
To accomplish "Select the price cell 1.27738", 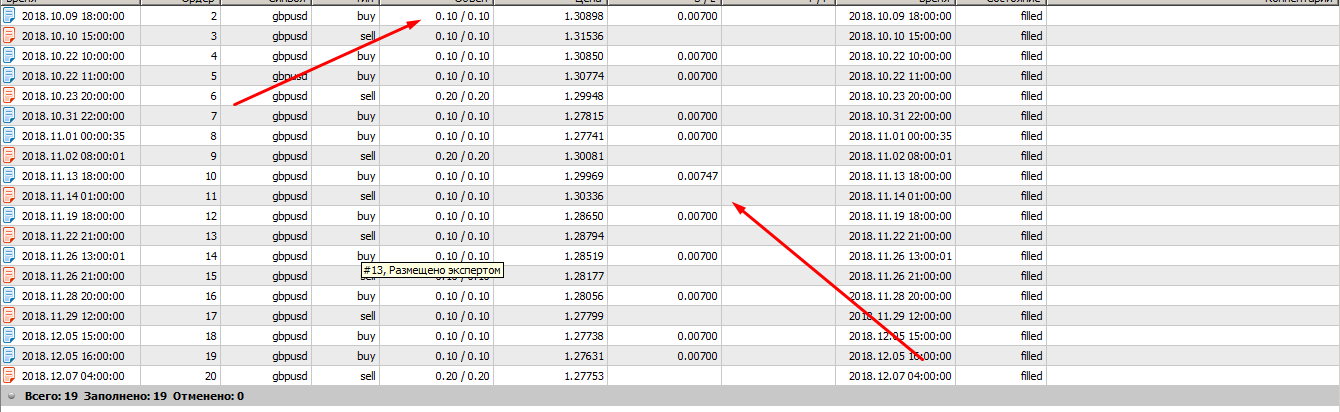I will pyautogui.click(x=585, y=336).
